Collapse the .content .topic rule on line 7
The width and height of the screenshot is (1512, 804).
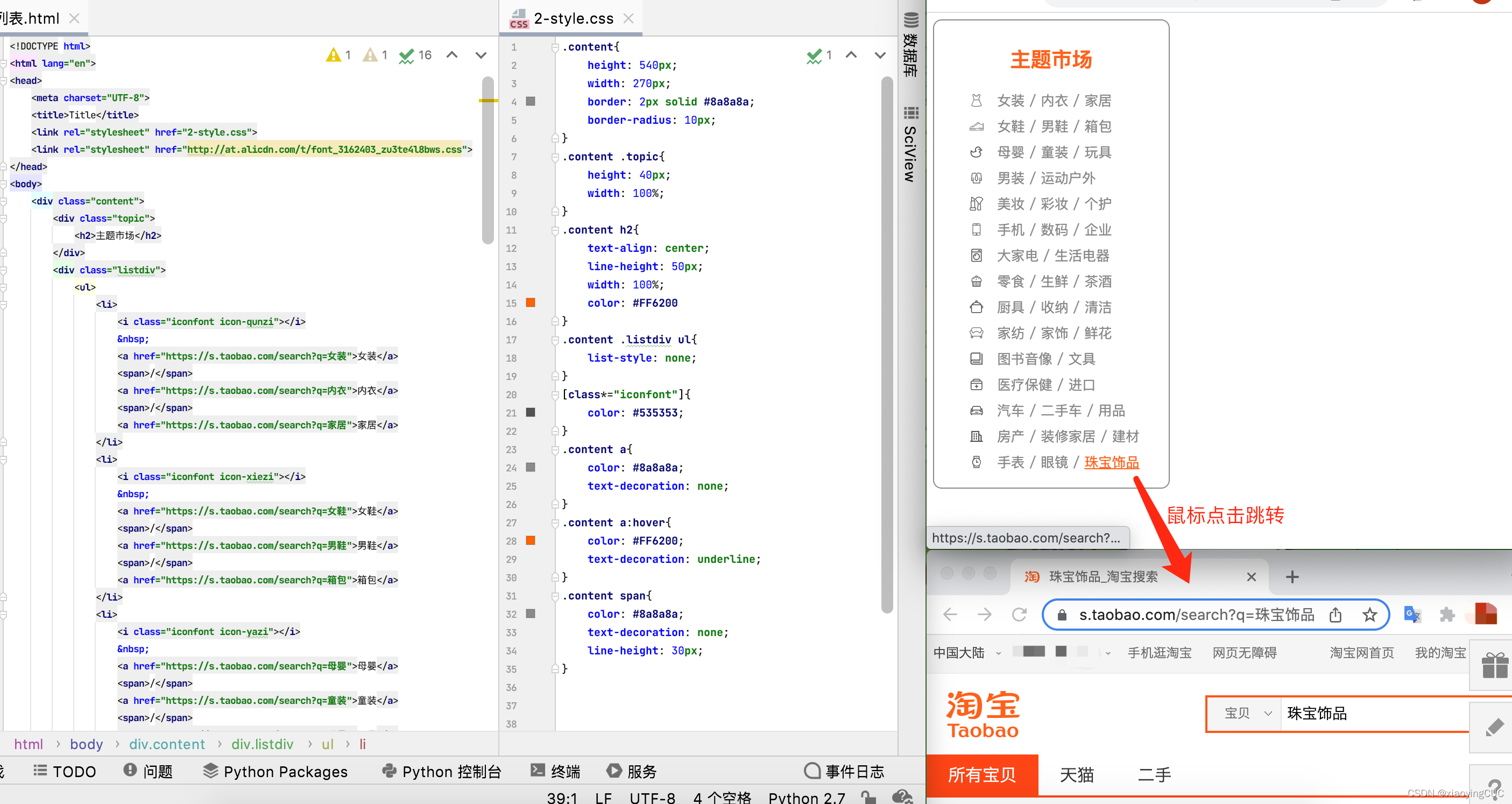click(555, 157)
